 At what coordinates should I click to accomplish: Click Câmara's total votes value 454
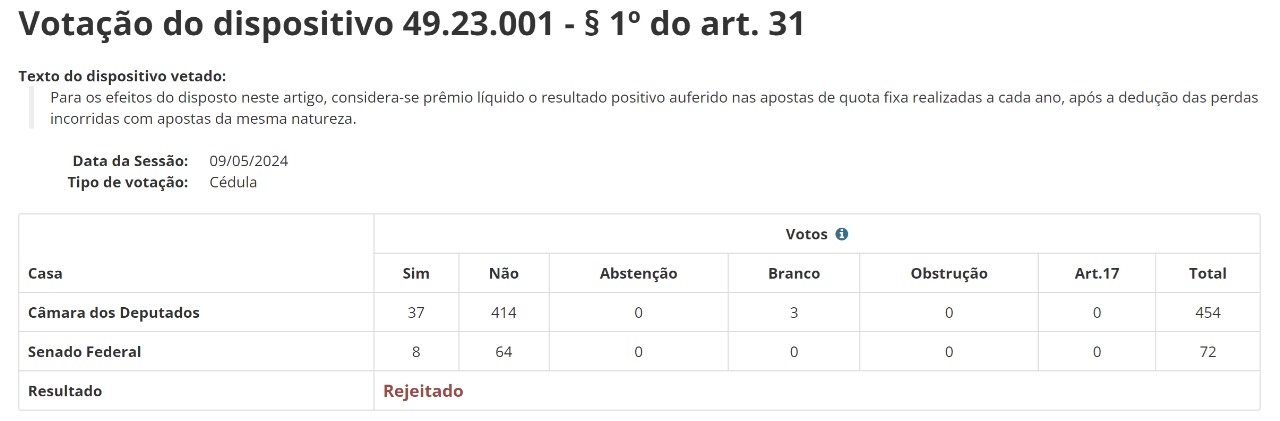(1208, 312)
